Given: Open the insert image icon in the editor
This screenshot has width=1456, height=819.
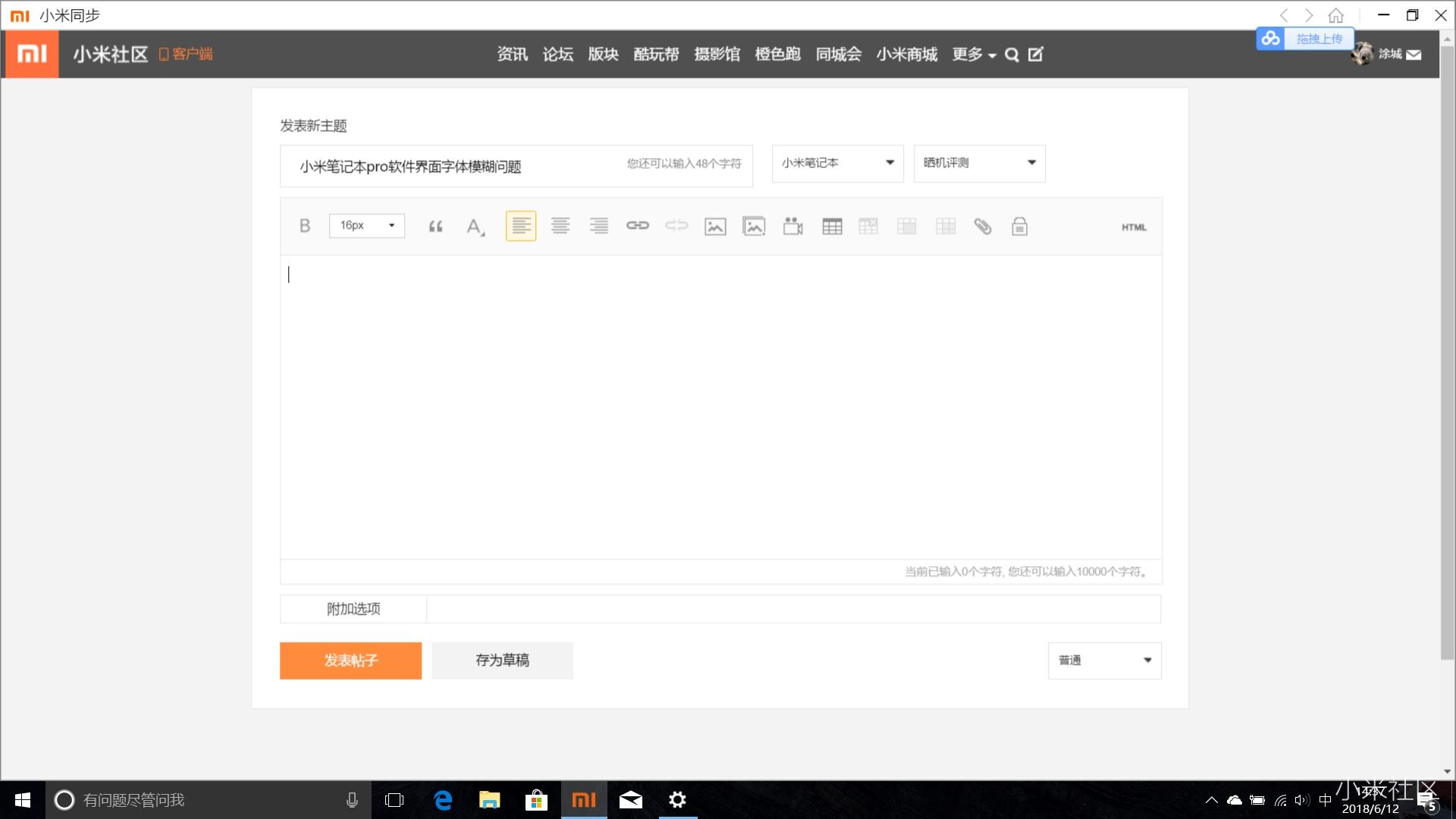Looking at the screenshot, I should click(x=714, y=225).
